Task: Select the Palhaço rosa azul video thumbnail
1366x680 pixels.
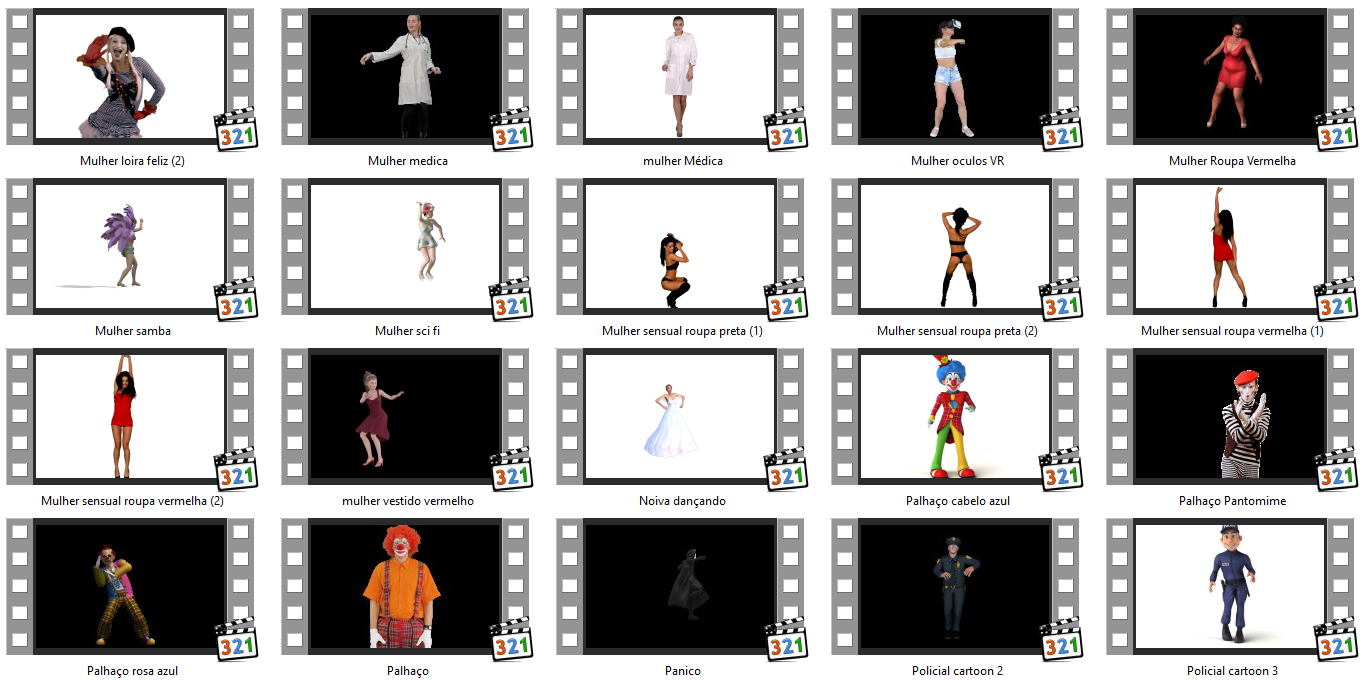Action: pos(130,587)
